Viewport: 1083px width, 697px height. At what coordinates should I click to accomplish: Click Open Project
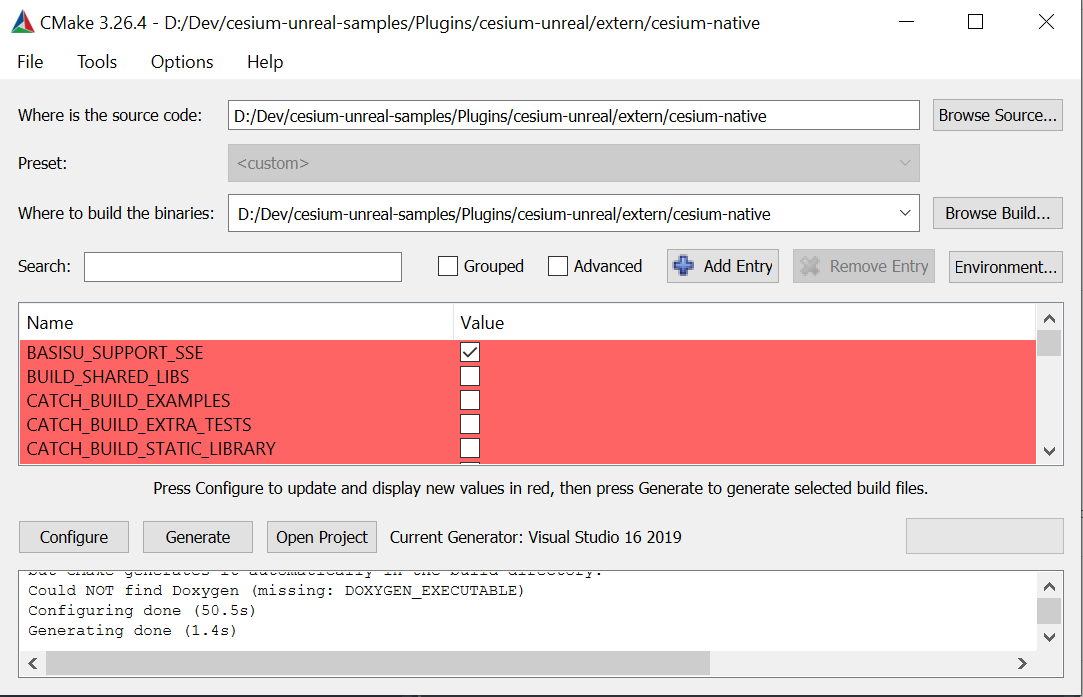point(321,537)
